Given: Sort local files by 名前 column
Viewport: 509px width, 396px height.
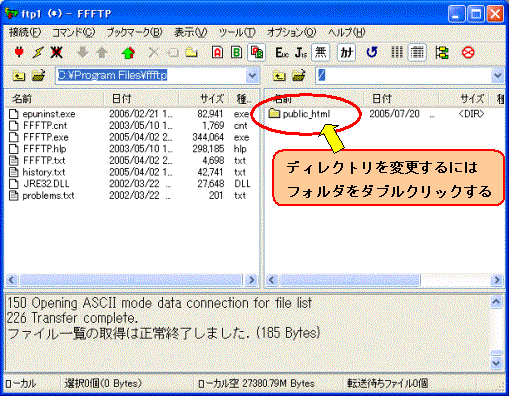Looking at the screenshot, I should [x=54, y=99].
